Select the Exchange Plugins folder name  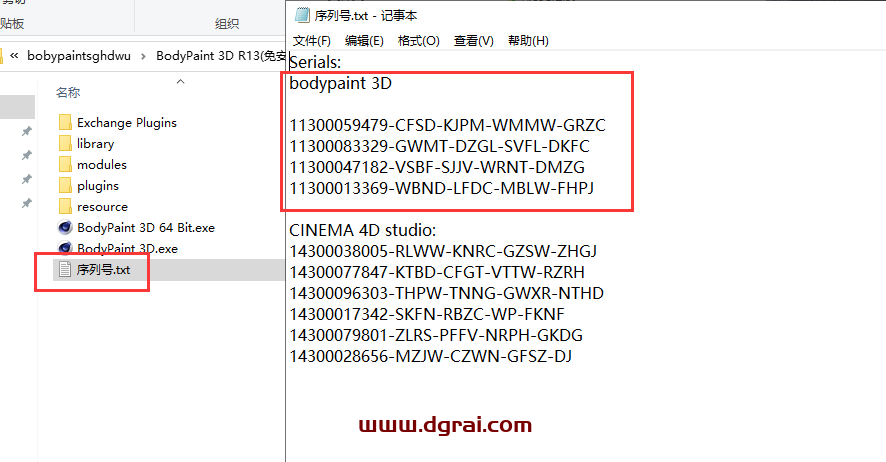coord(127,123)
